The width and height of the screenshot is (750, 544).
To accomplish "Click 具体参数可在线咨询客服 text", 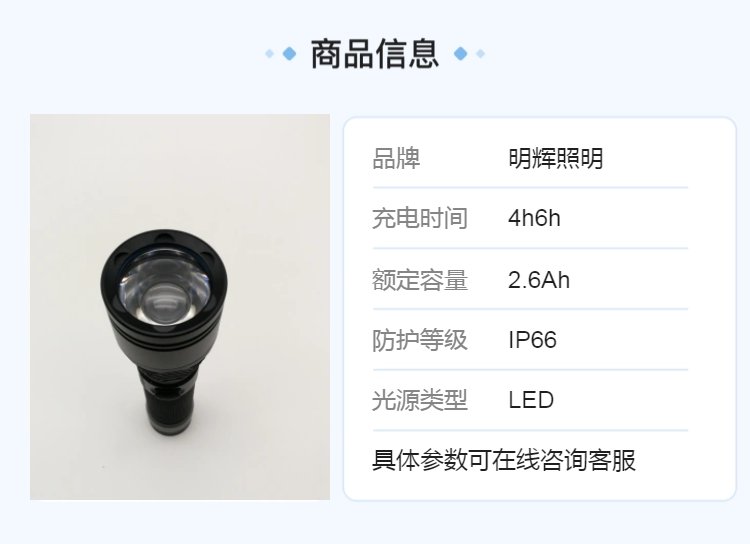I will pyautogui.click(x=504, y=460).
